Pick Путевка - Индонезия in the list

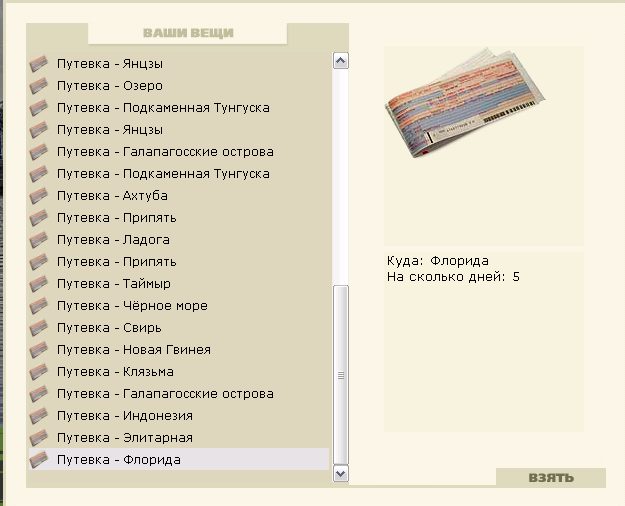coord(179,416)
